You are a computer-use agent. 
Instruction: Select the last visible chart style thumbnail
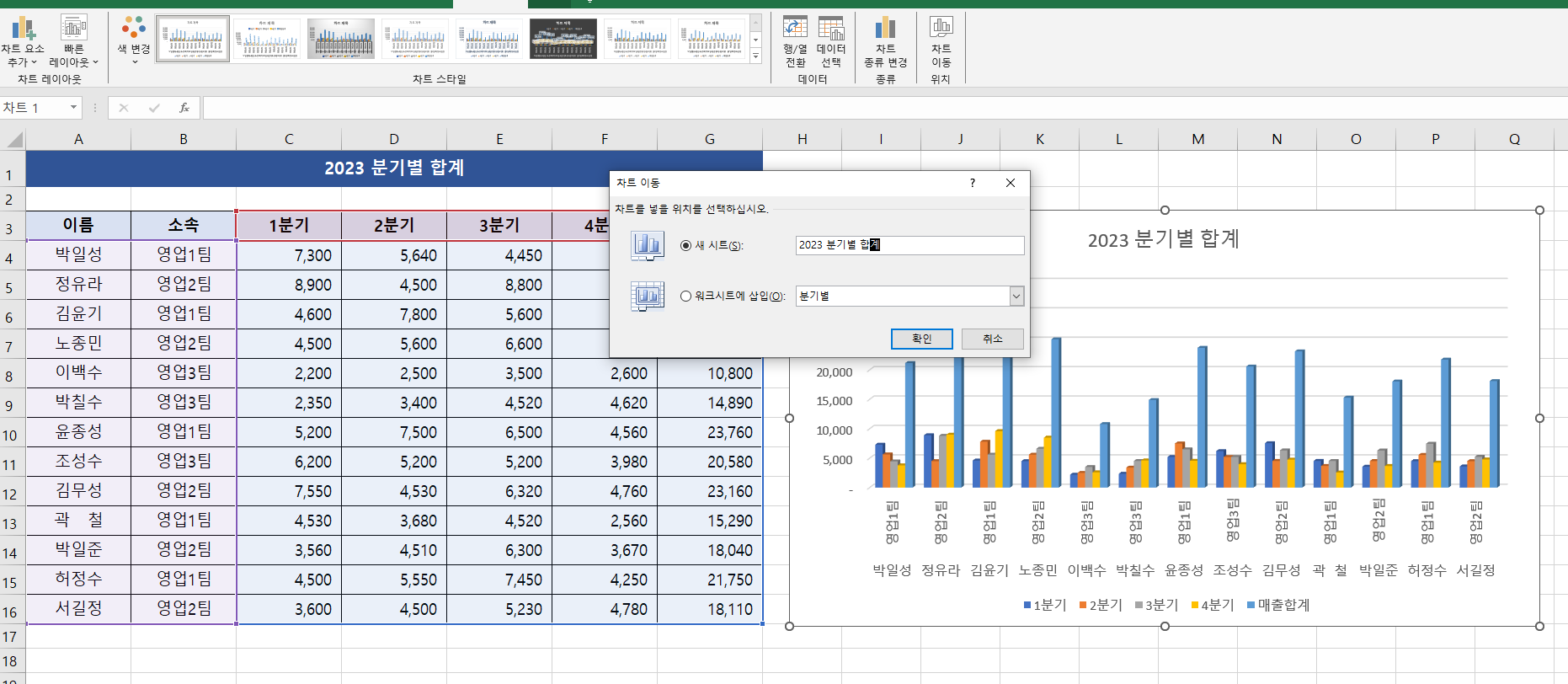712,38
